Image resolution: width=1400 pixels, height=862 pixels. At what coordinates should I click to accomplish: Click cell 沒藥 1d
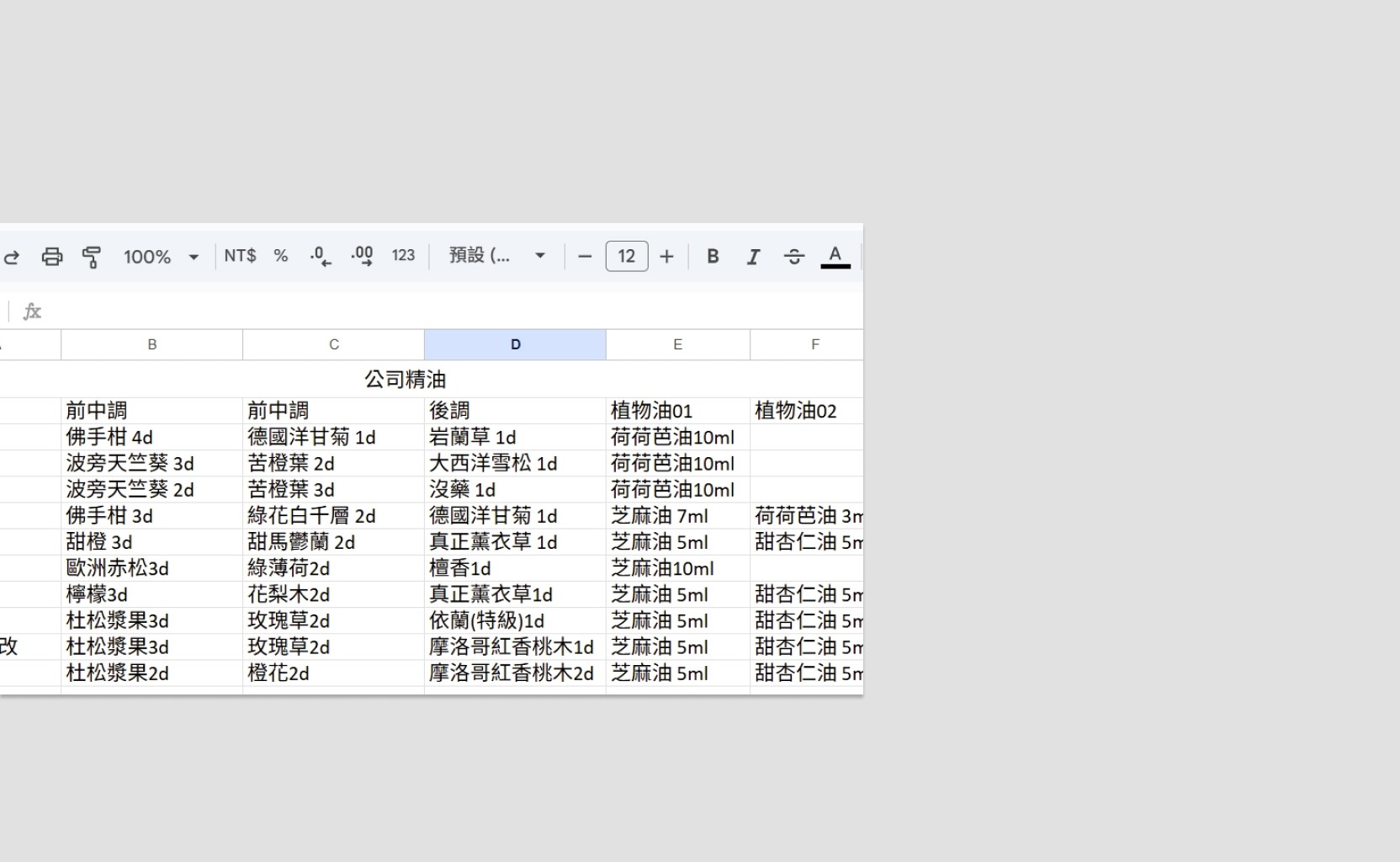coord(516,489)
